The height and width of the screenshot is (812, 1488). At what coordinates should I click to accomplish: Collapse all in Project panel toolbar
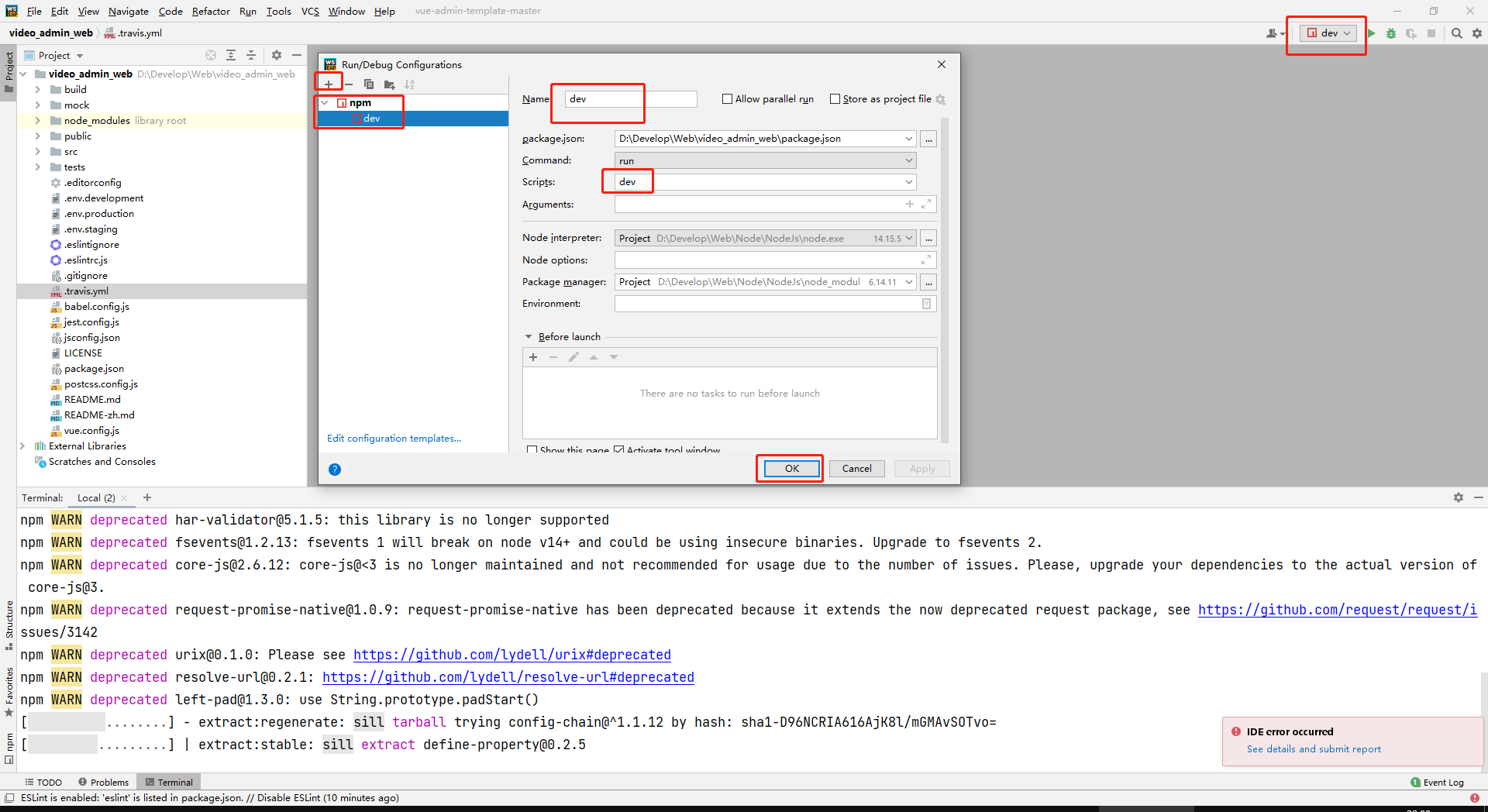251,55
